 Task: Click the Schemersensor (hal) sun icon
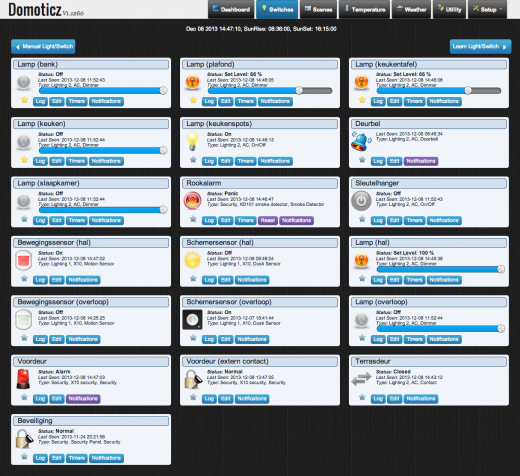193,260
